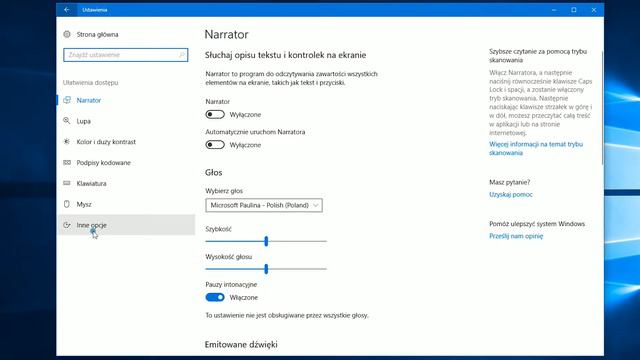Disable Pauzy intonacyjne toggle

coord(215,297)
